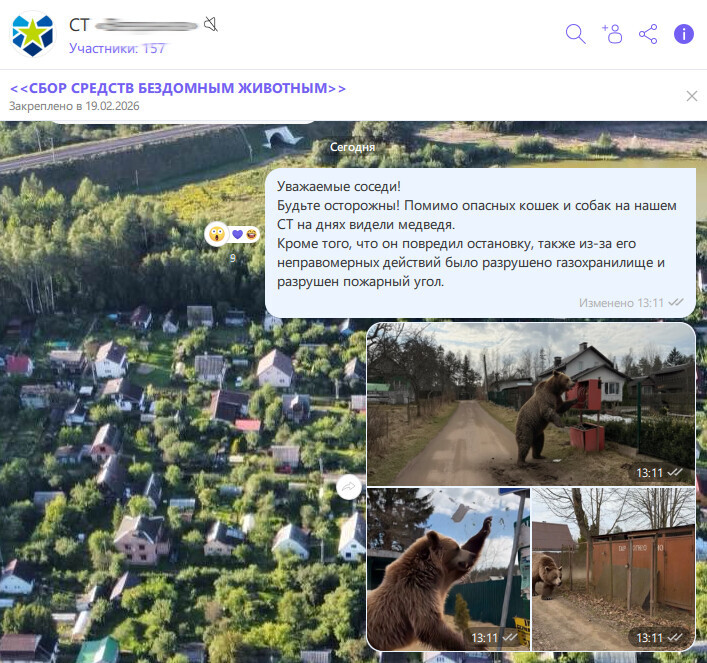Click the add participant icon
The height and width of the screenshot is (663, 707).
click(612, 34)
